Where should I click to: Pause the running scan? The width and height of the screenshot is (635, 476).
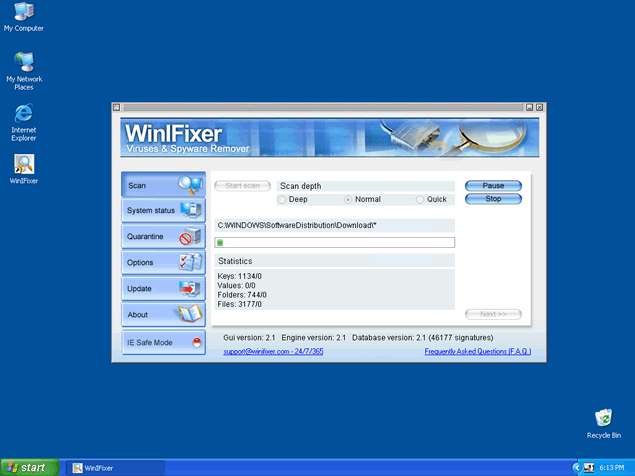(x=493, y=186)
